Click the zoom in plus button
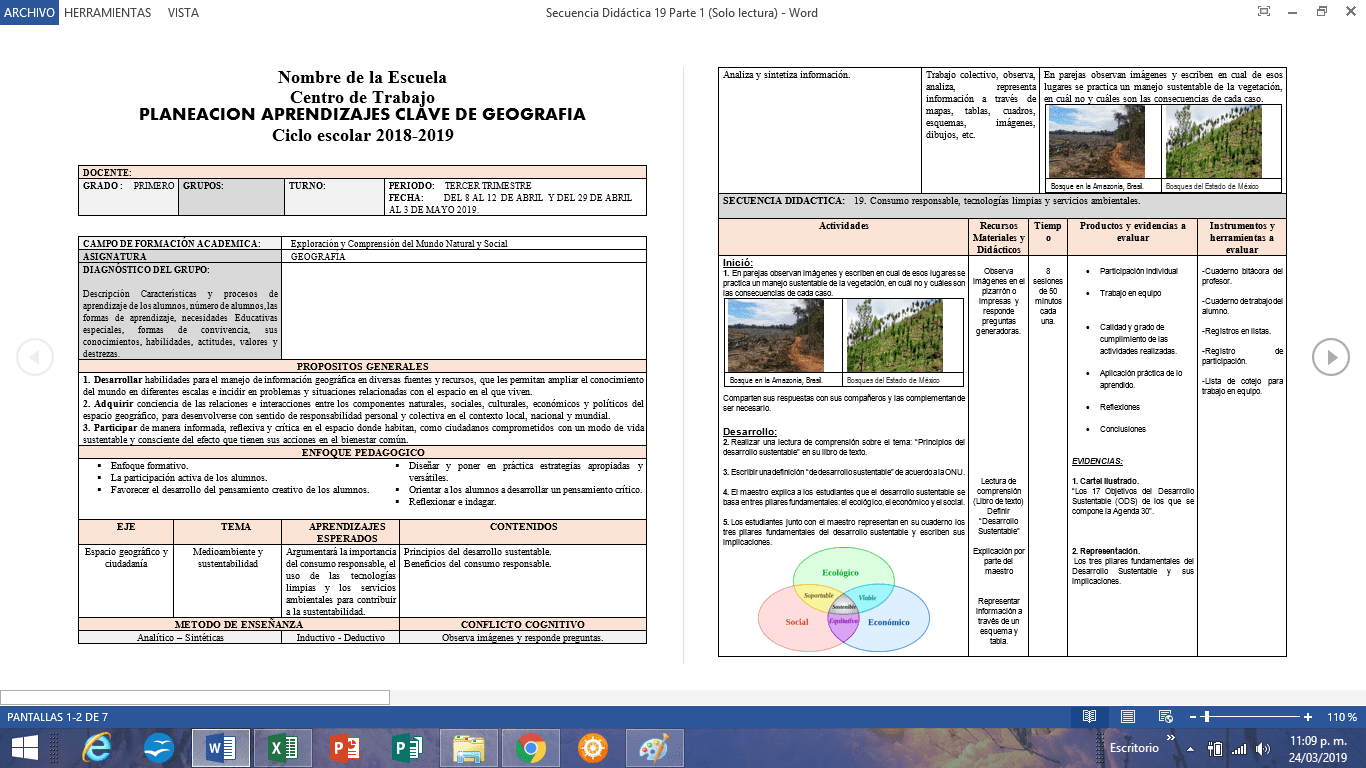This screenshot has height=768, width=1366. 1308,717
